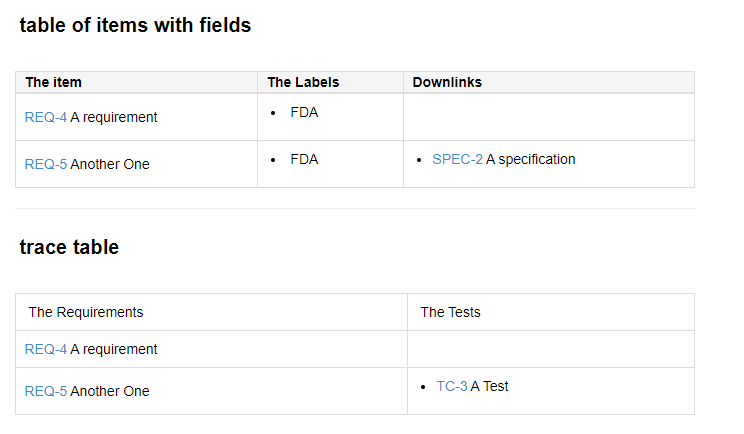
Task: Click the "A specification" title text
Action: tap(530, 159)
